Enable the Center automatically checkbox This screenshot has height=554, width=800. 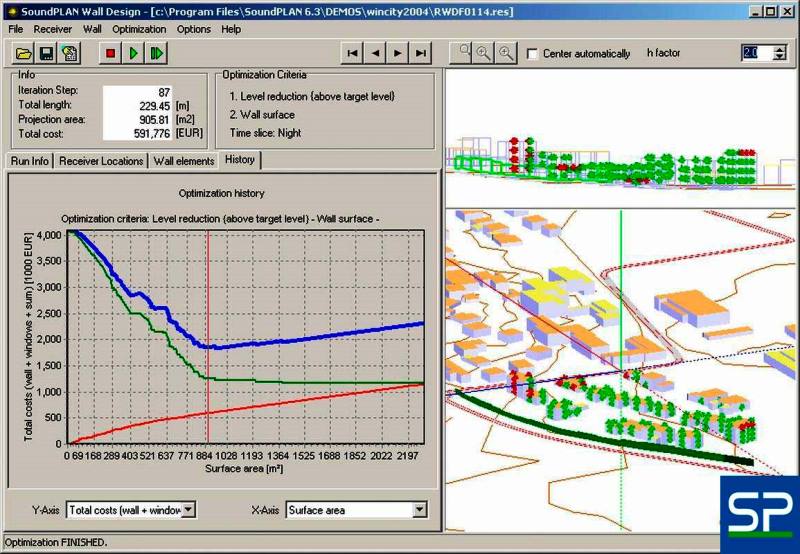pos(532,54)
